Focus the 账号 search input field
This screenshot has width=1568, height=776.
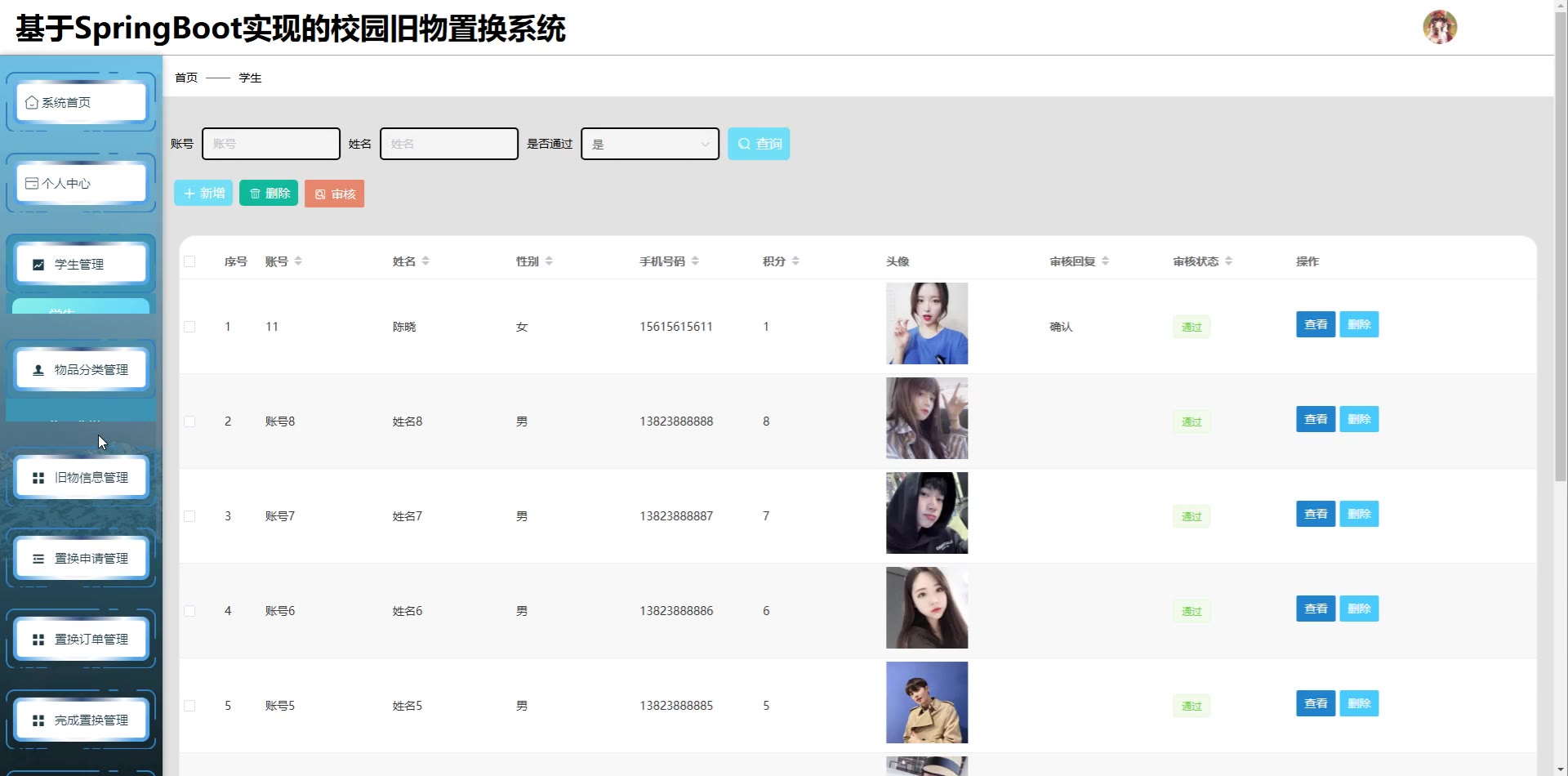(x=271, y=144)
